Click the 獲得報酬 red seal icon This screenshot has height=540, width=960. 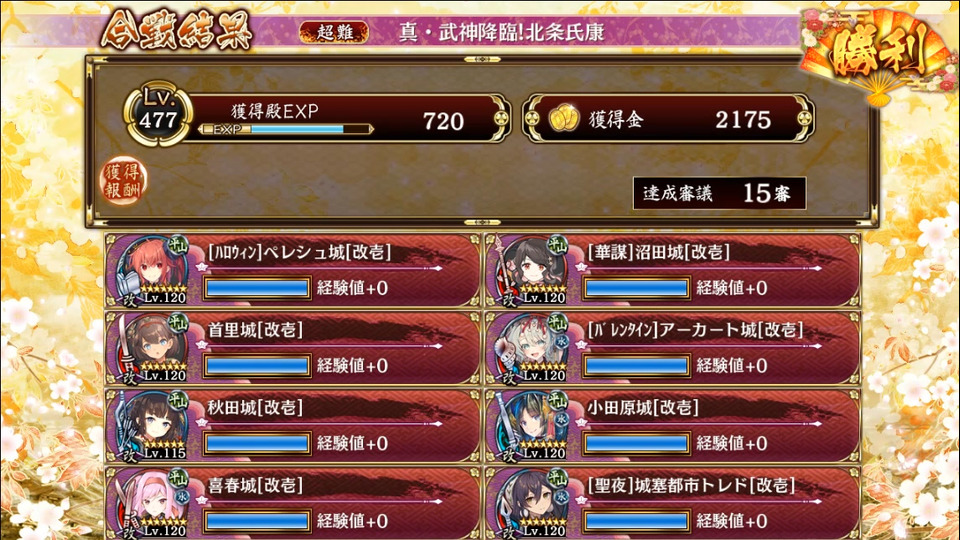pos(124,181)
